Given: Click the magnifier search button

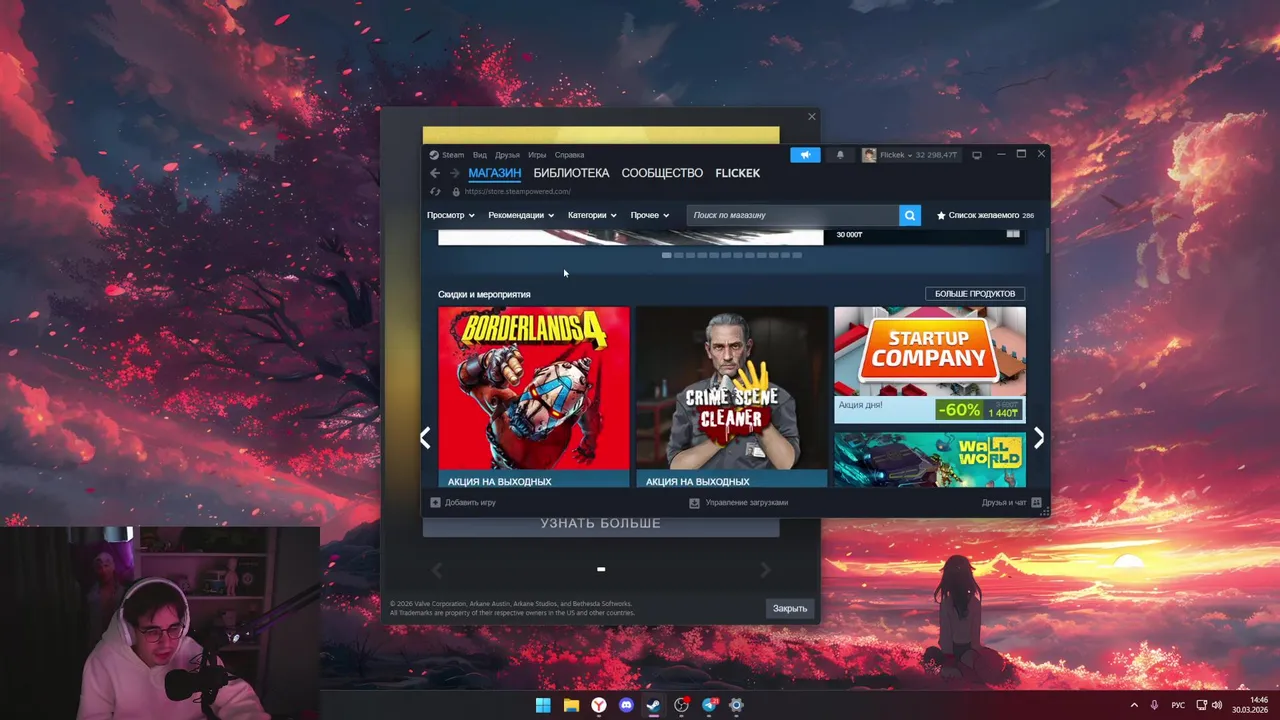Looking at the screenshot, I should [910, 215].
